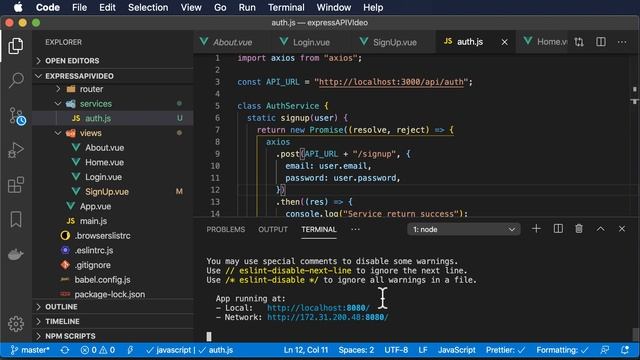
Task: Change end of line sequence 'LF'
Action: point(423,350)
